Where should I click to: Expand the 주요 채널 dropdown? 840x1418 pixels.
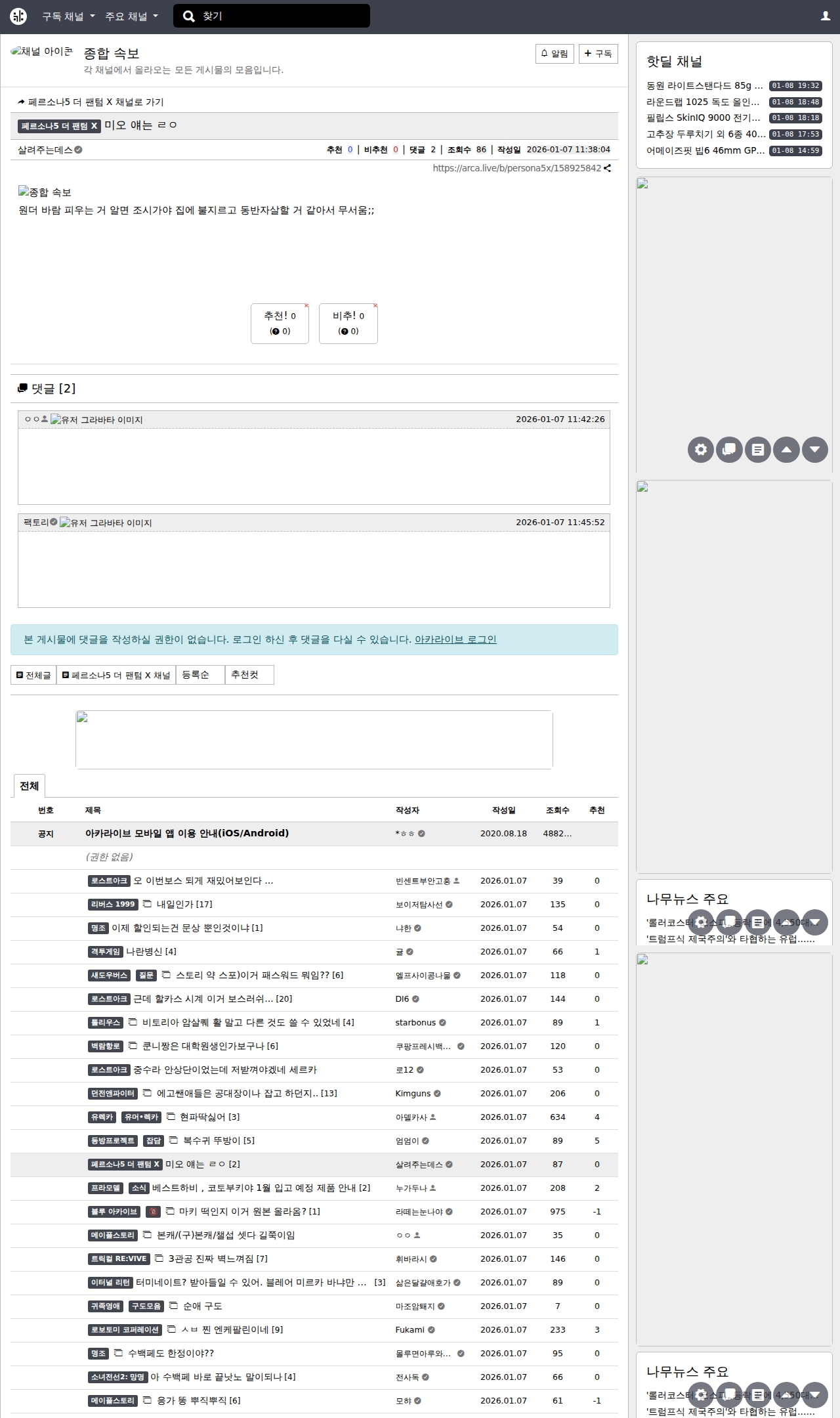pyautogui.click(x=131, y=16)
